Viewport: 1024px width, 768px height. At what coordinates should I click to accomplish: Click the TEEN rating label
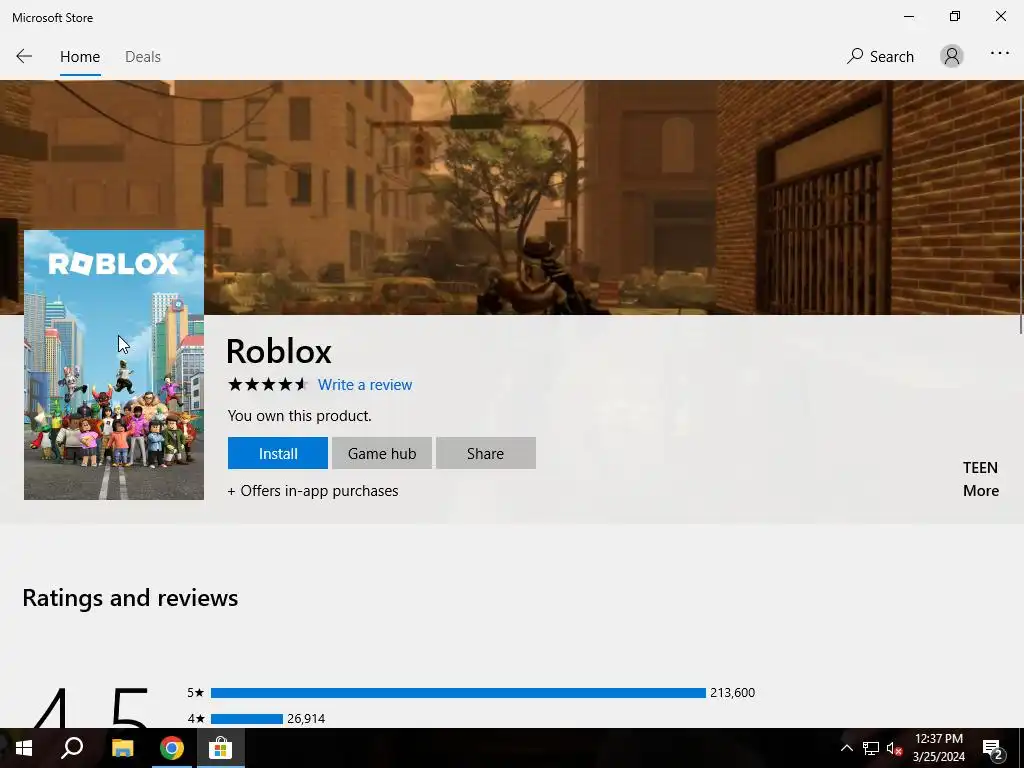pyautogui.click(x=980, y=468)
